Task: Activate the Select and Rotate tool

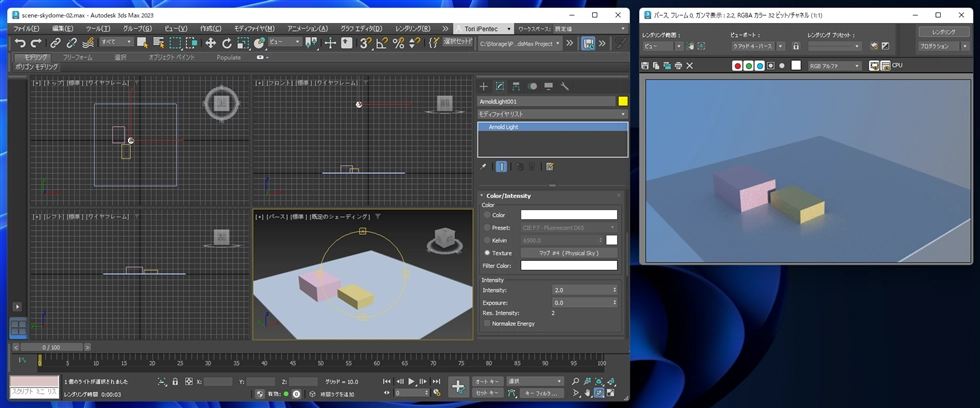Action: click(227, 43)
